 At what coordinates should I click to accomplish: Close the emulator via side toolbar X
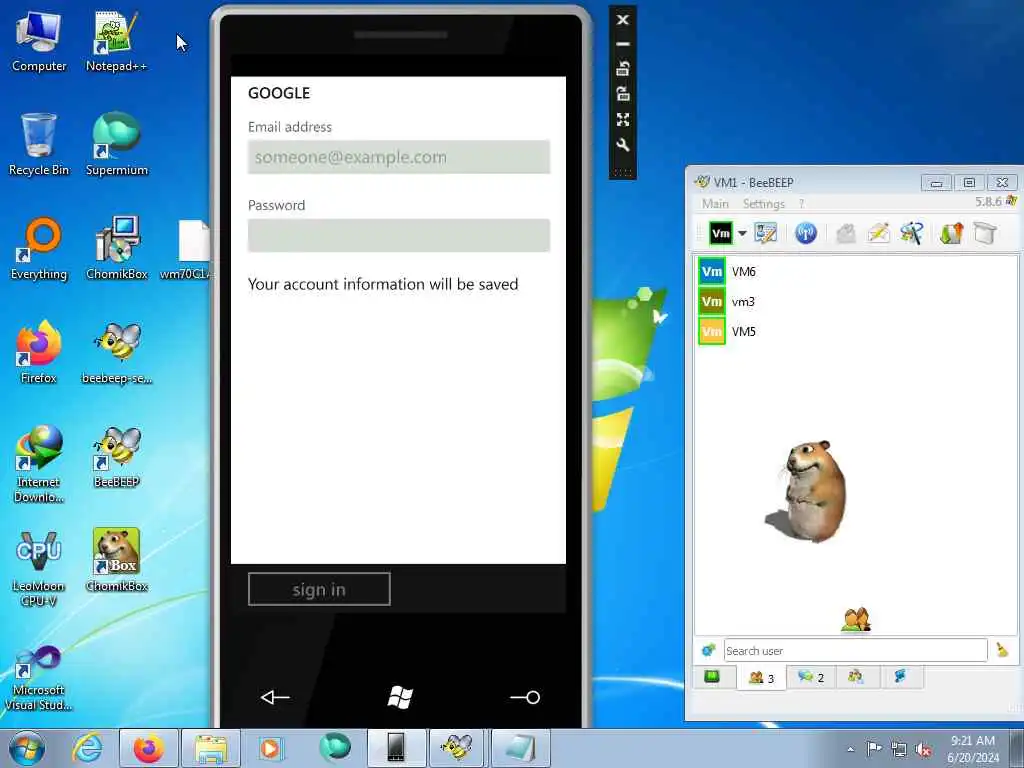pyautogui.click(x=623, y=20)
